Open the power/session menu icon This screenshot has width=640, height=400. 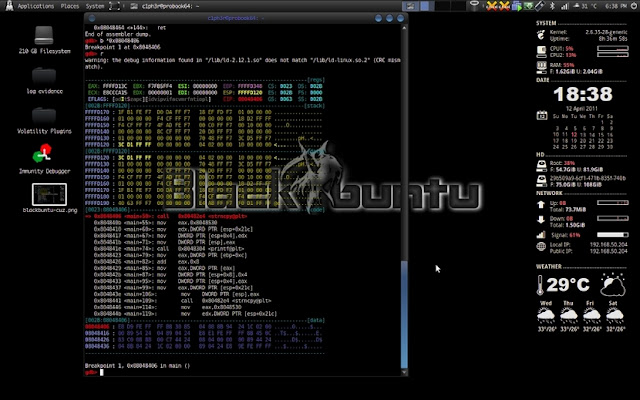[634, 6]
